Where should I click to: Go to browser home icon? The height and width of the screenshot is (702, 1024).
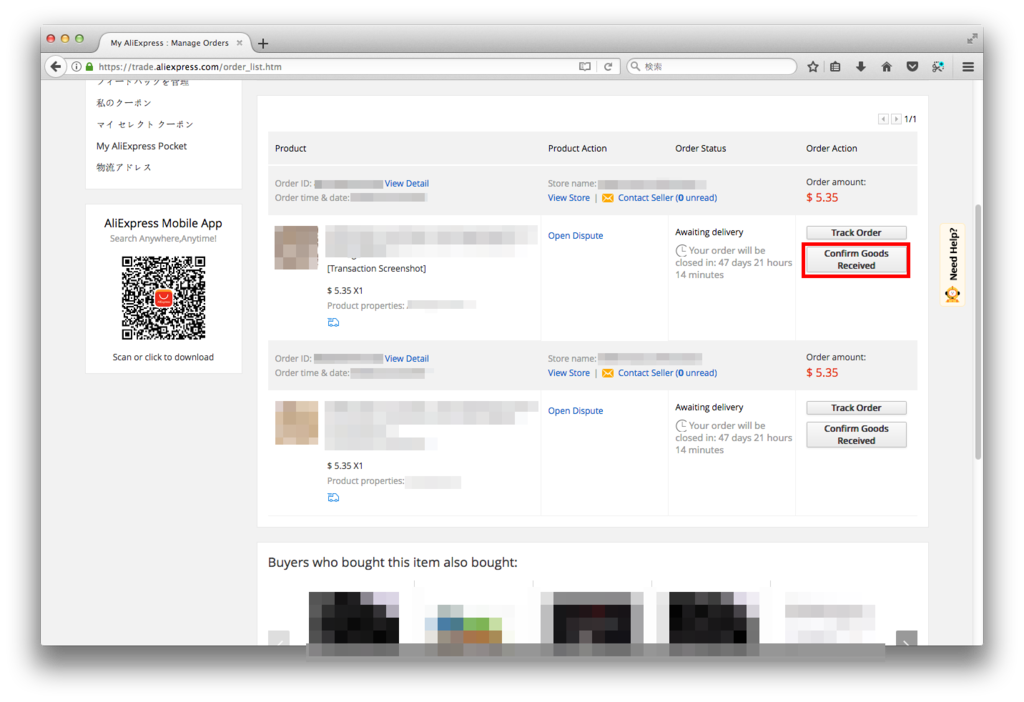pos(886,67)
